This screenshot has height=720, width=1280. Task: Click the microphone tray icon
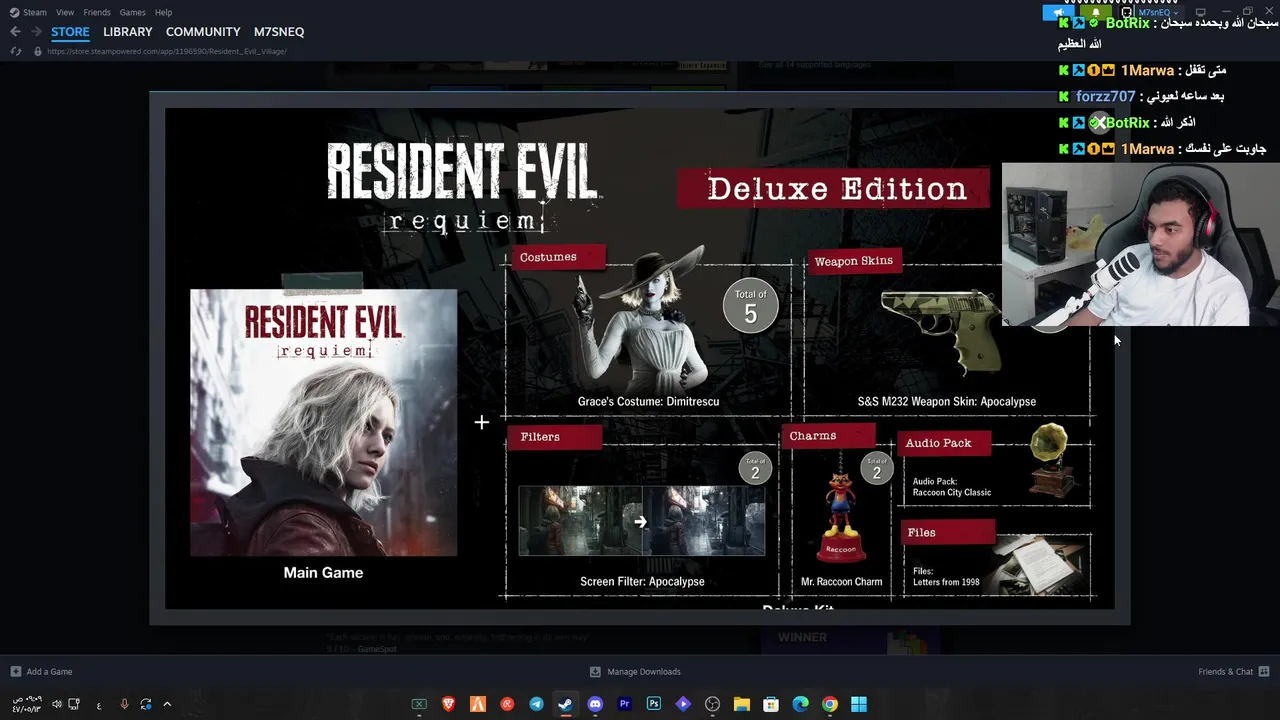[x=124, y=704]
